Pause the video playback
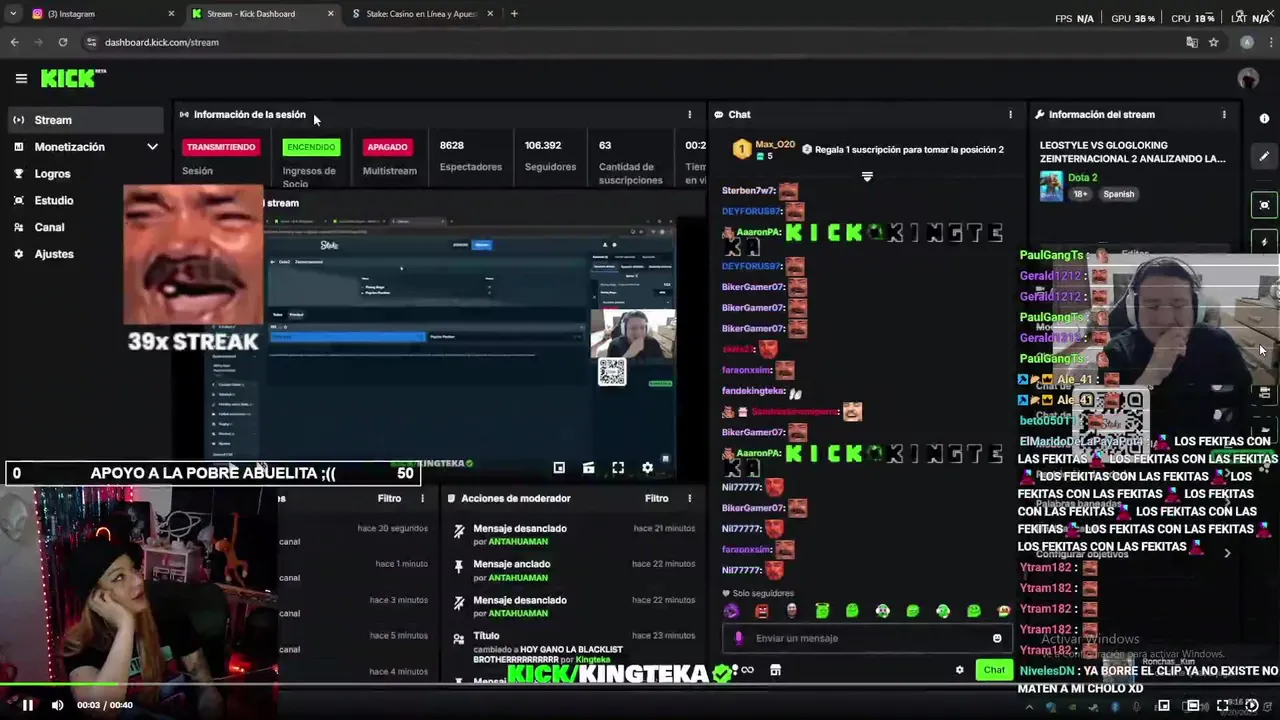The height and width of the screenshot is (720, 1280). [x=28, y=705]
